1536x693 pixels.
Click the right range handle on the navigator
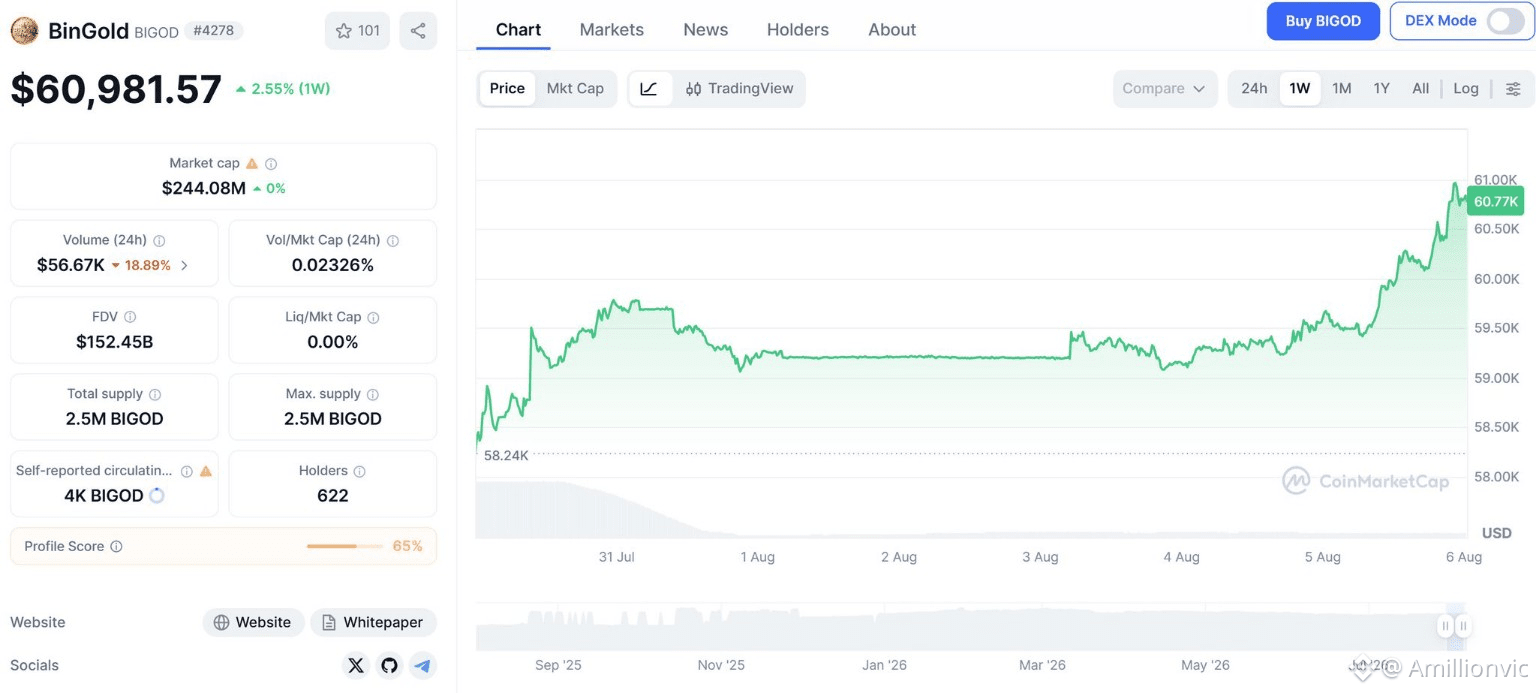pyautogui.click(x=1462, y=627)
